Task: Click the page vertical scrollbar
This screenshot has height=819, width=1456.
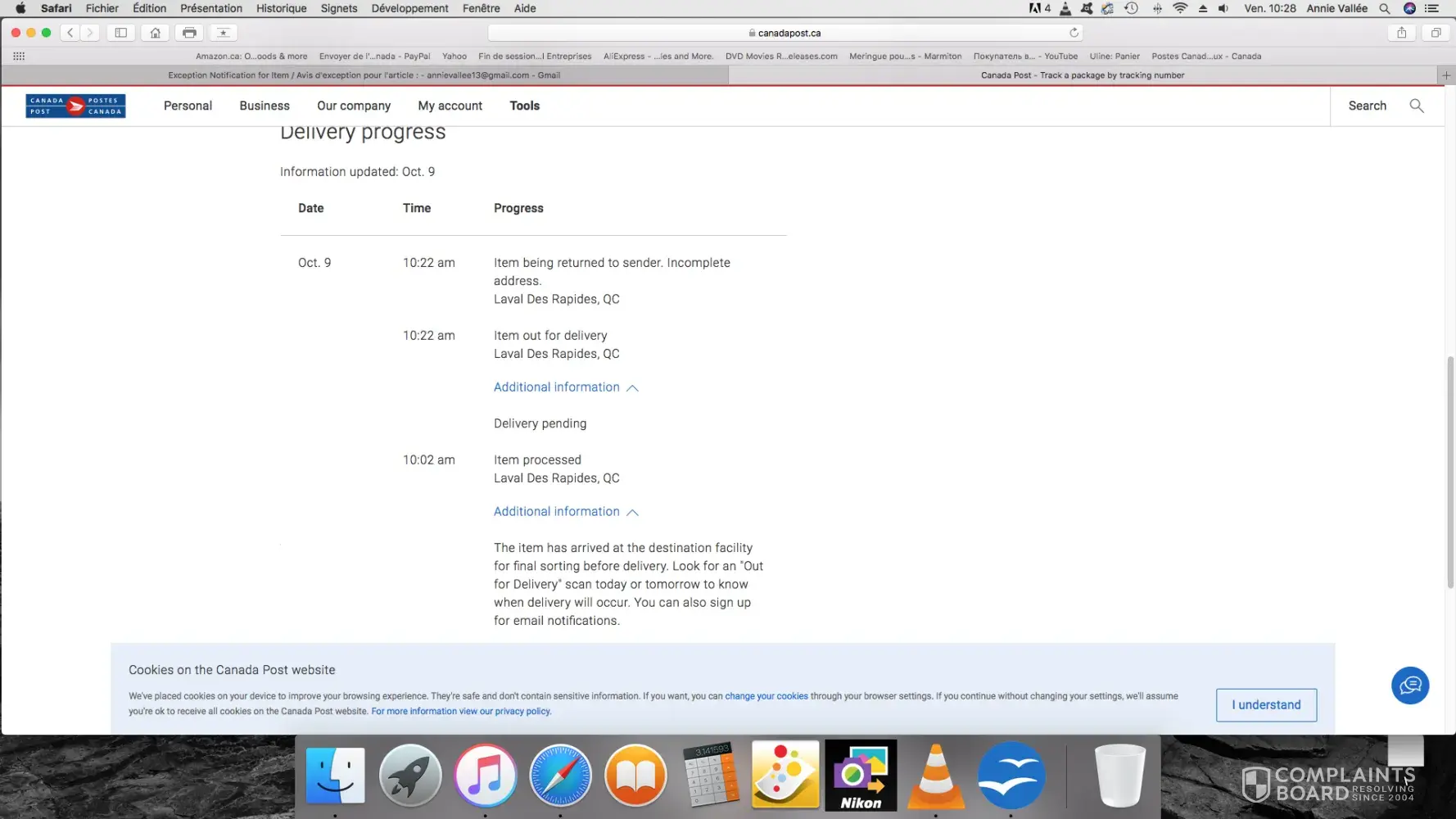Action: [1449, 472]
